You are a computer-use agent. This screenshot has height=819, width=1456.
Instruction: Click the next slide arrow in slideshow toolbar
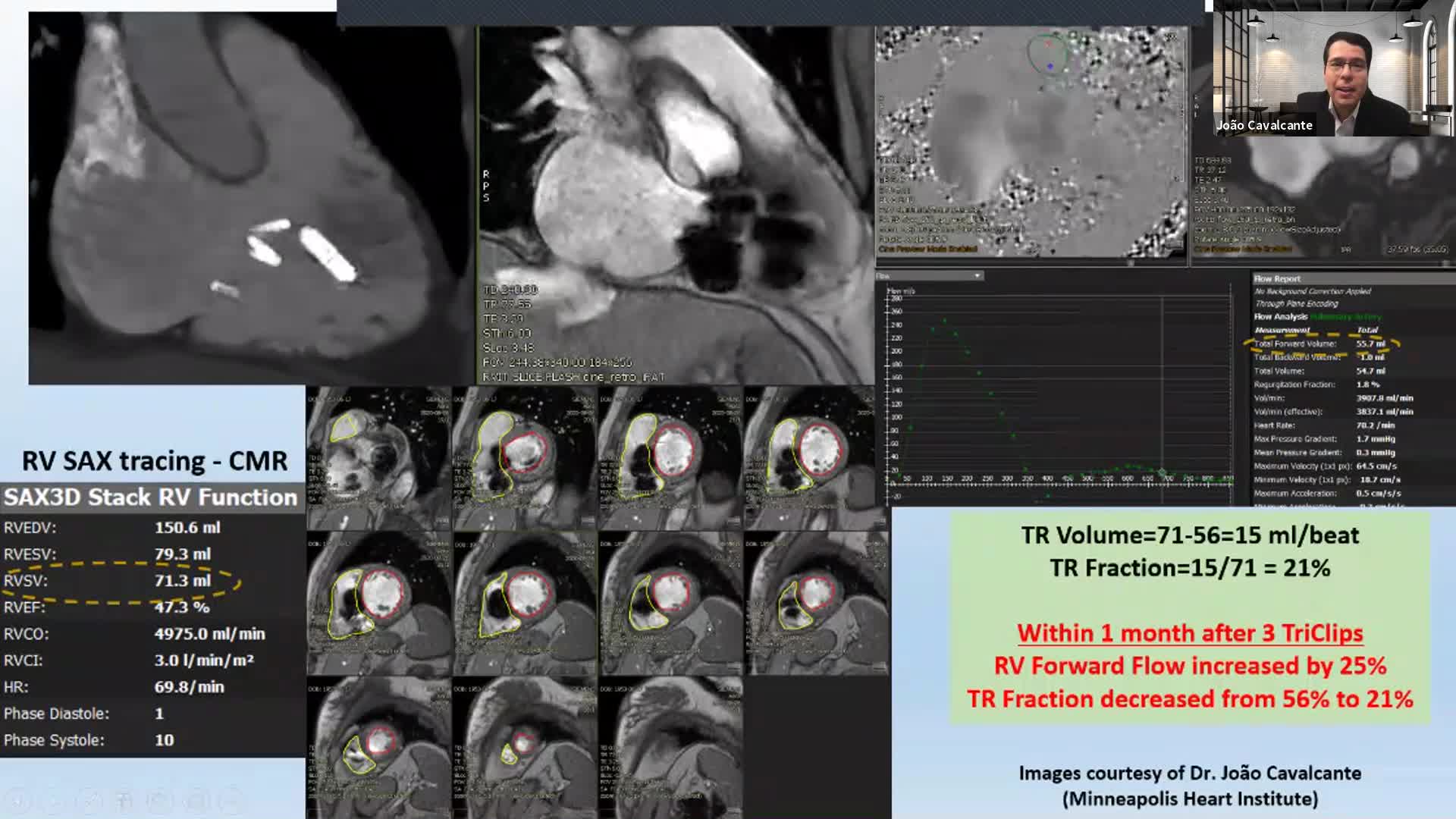click(53, 800)
